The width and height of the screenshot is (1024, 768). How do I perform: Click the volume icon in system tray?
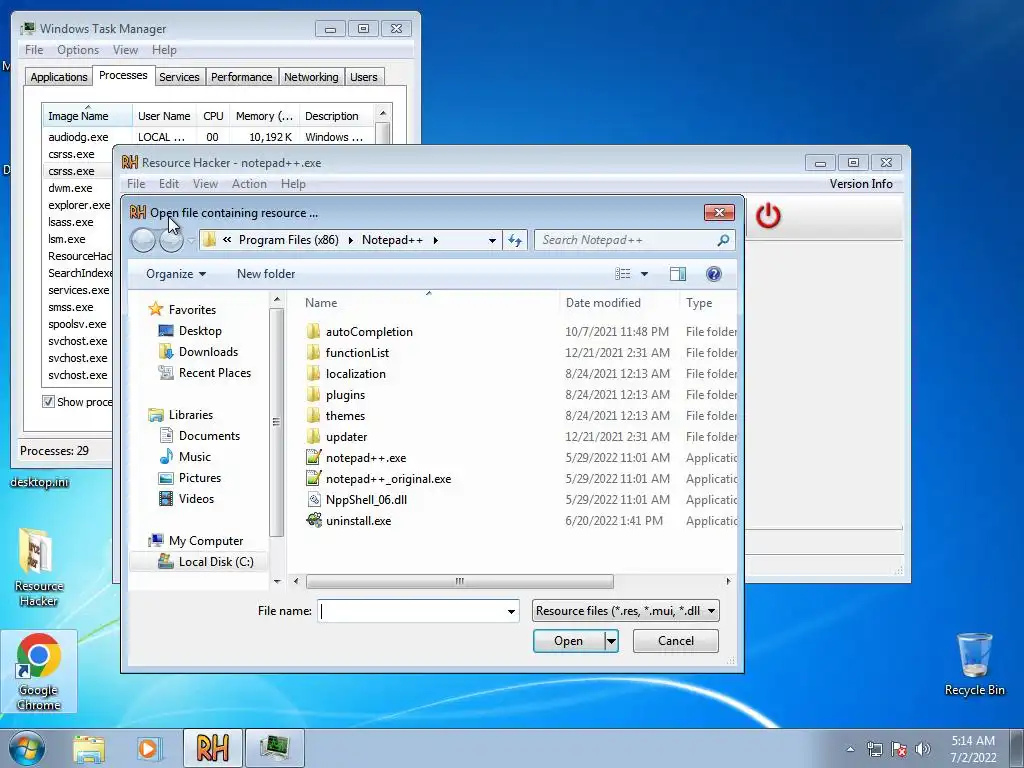tap(923, 749)
